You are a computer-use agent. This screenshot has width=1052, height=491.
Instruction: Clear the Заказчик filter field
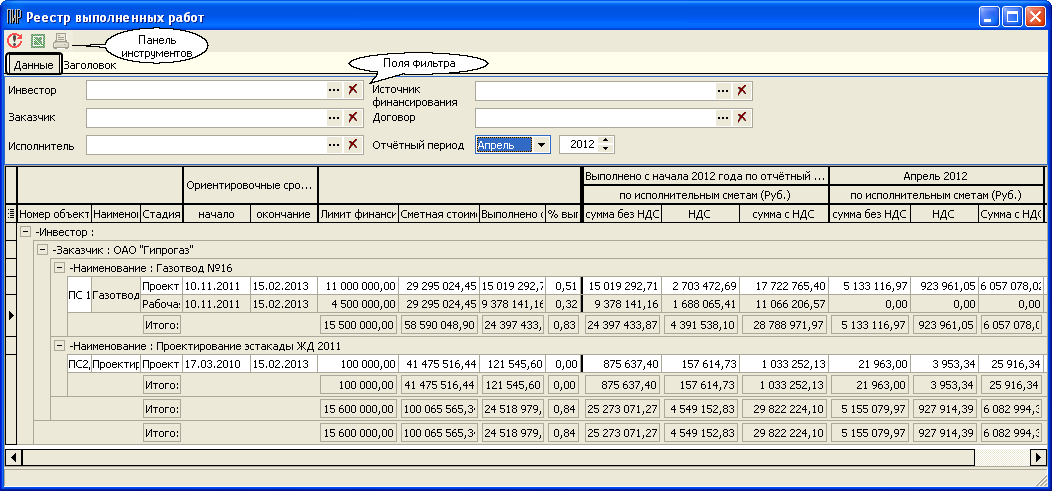click(352, 118)
